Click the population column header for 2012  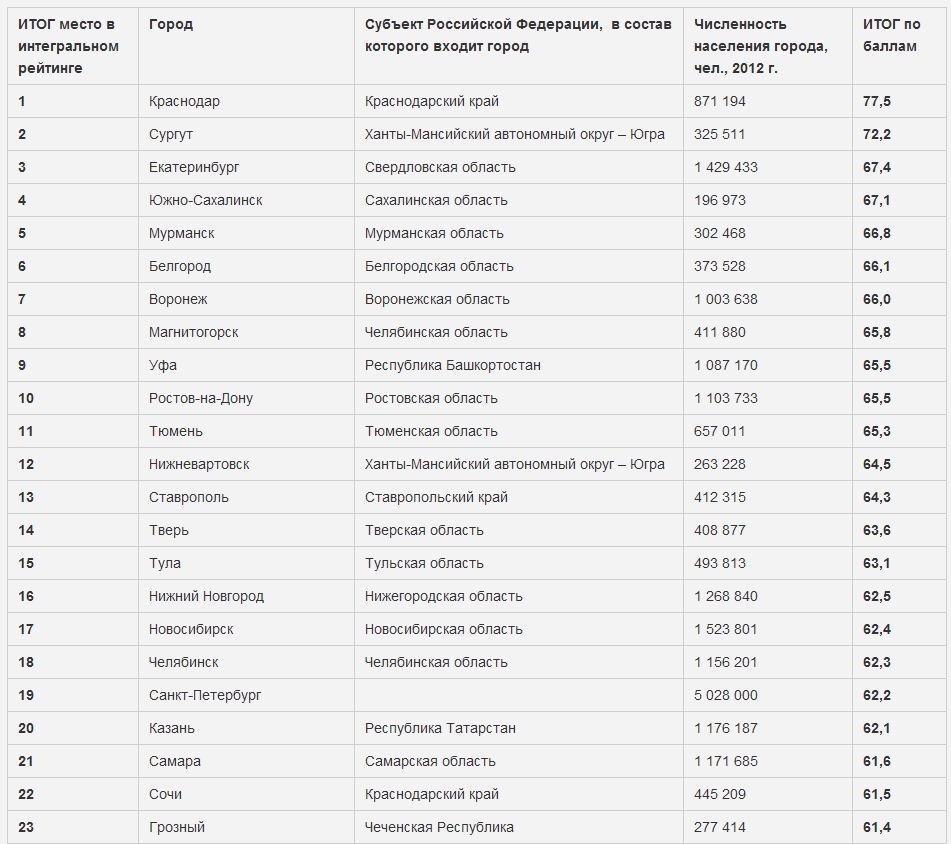click(760, 46)
